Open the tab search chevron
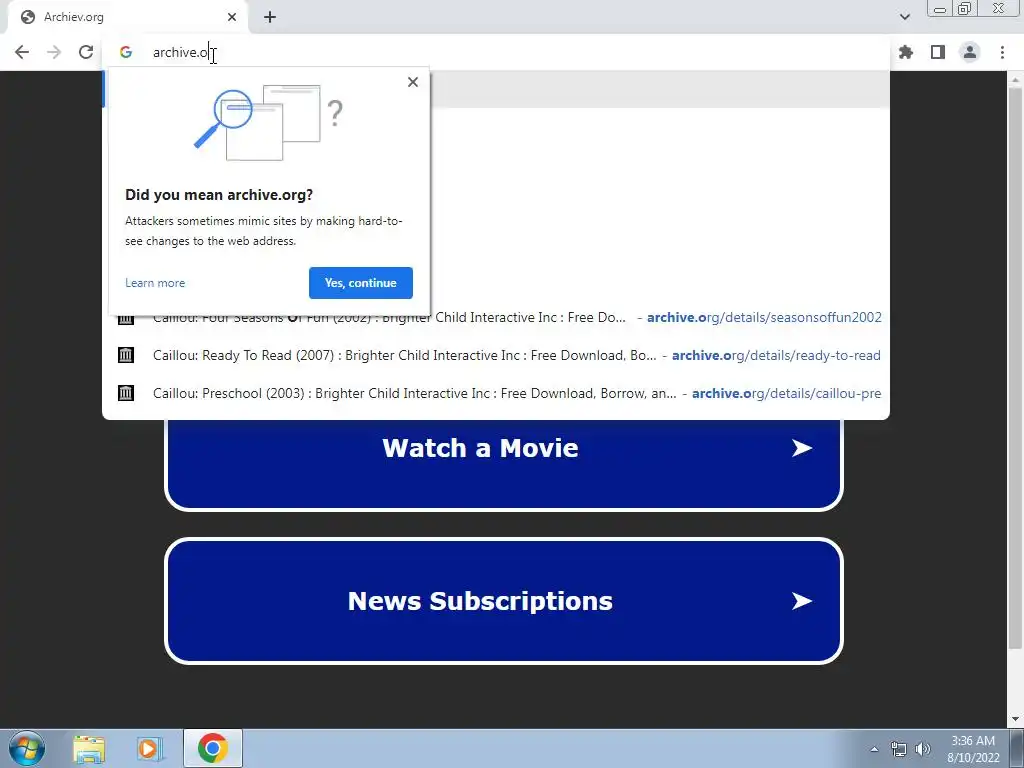This screenshot has width=1024, height=768. 904,17
